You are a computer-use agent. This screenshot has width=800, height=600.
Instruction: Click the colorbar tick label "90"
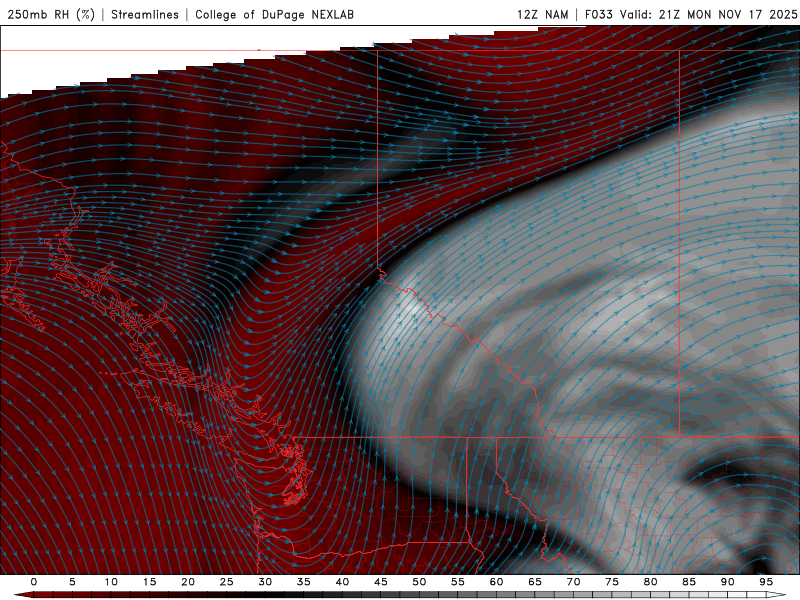click(x=727, y=582)
